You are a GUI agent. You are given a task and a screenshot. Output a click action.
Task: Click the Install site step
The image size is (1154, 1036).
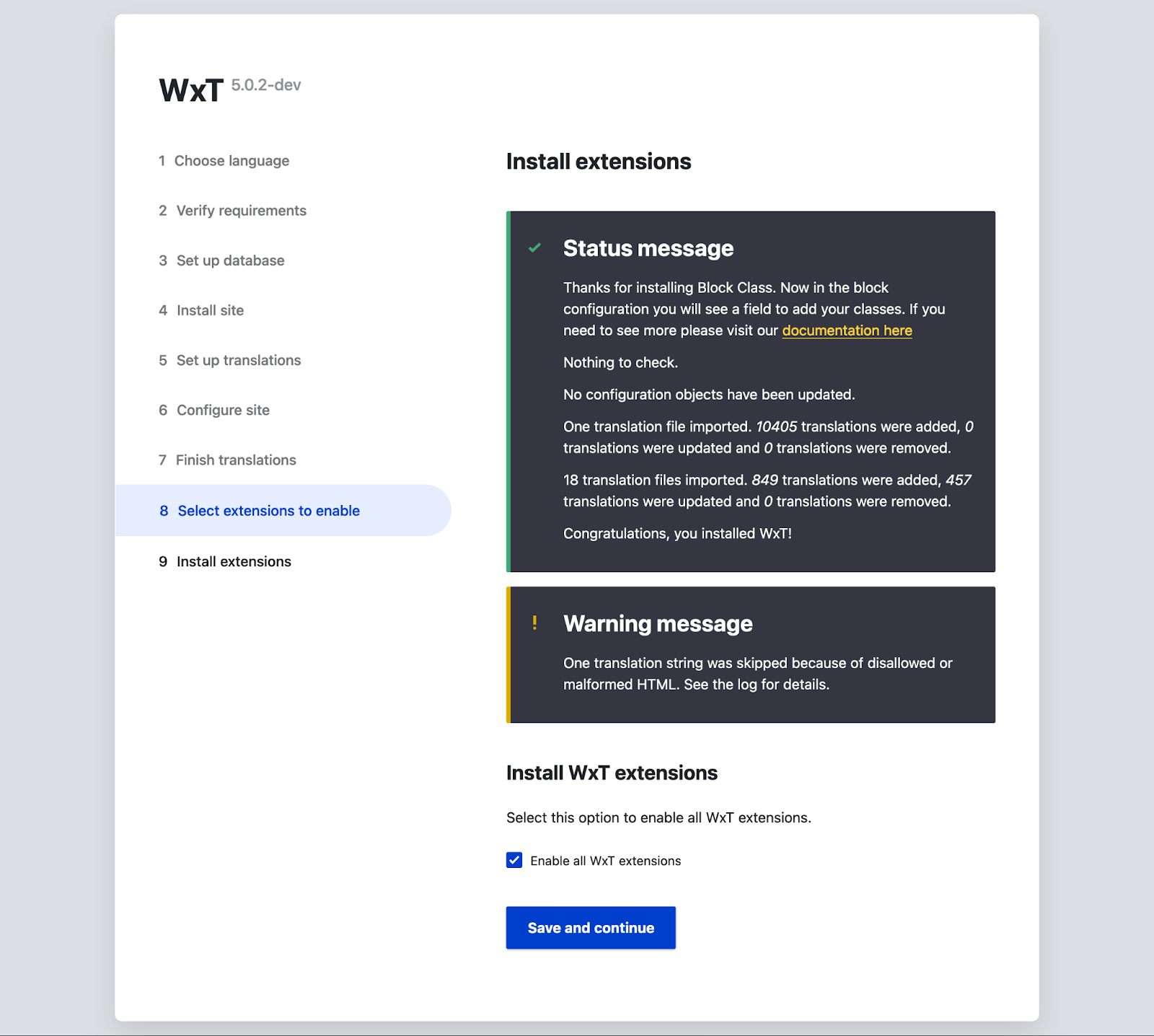210,310
